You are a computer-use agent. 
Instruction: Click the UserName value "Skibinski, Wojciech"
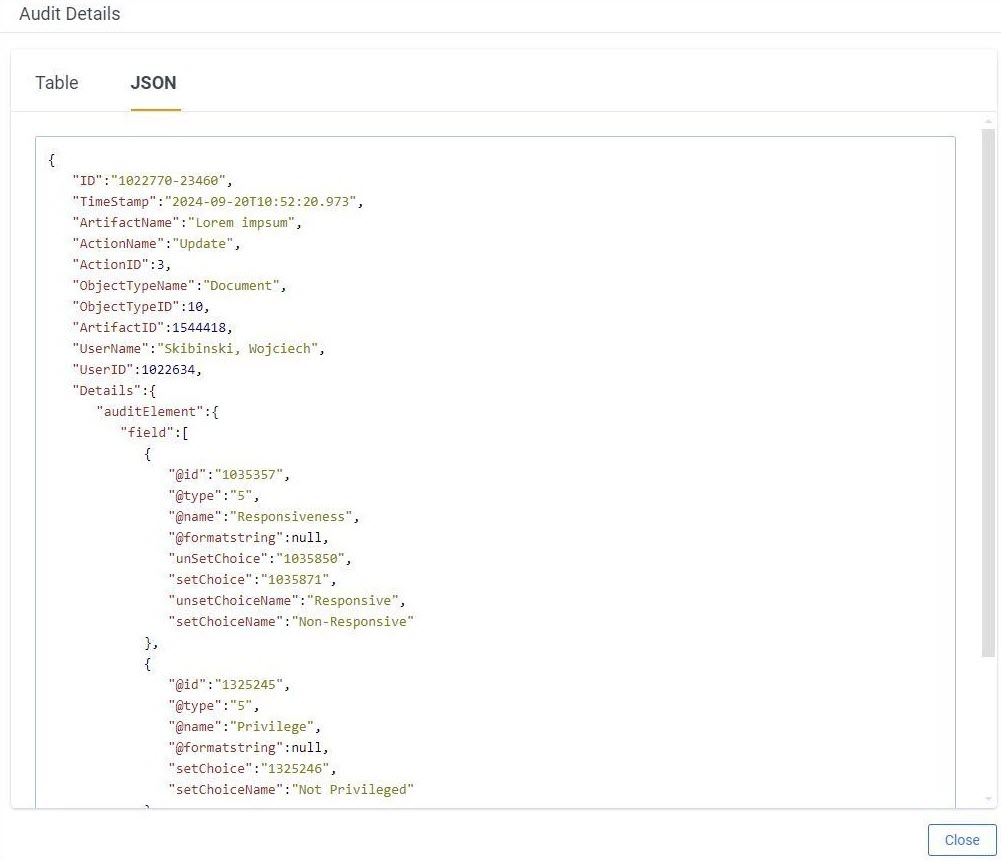(x=237, y=349)
